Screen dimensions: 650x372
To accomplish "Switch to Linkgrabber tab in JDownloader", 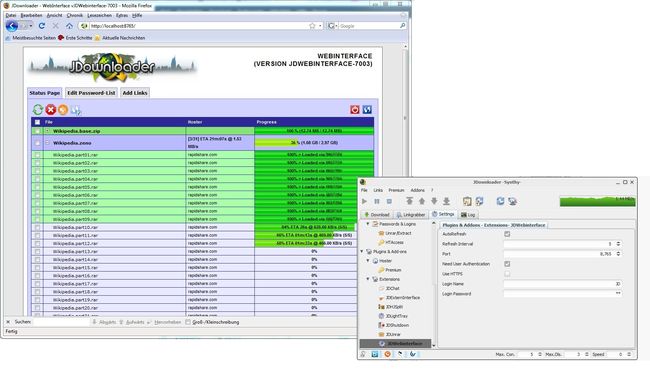I will 411,215.
